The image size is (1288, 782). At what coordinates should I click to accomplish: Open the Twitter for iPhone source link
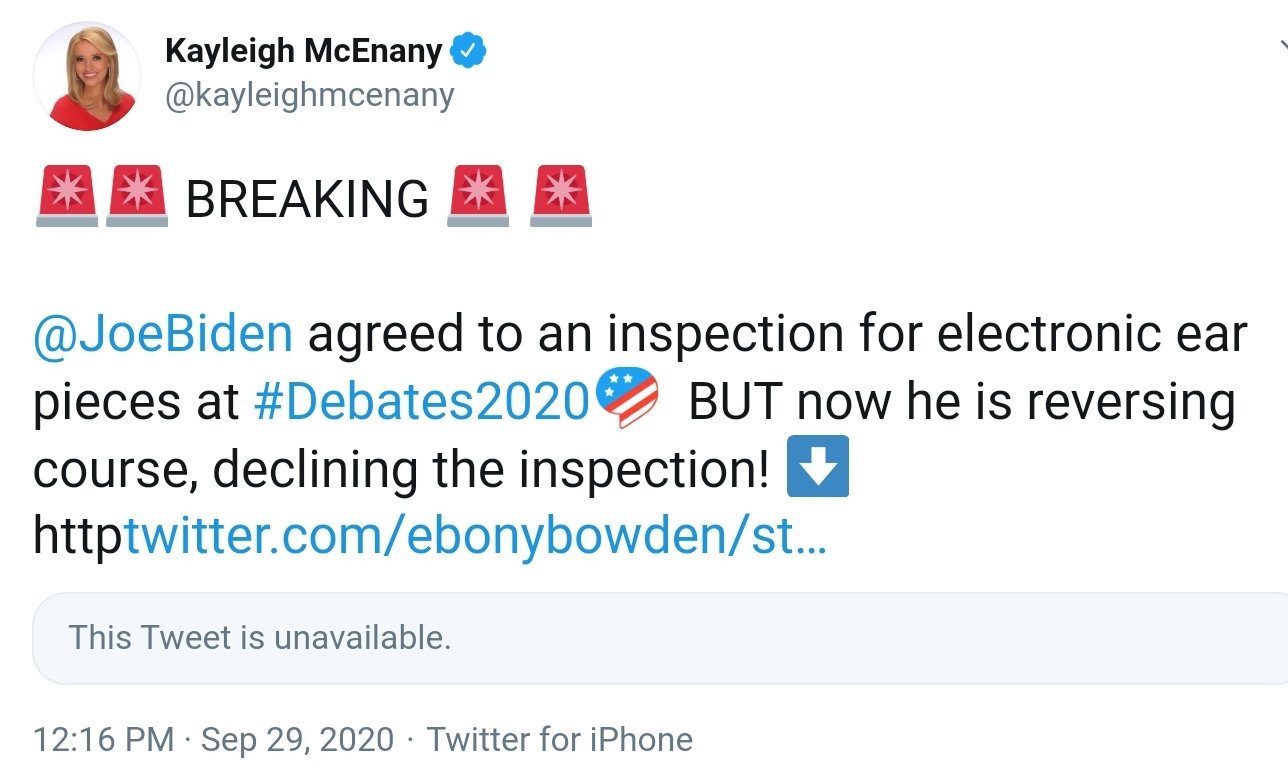(x=560, y=740)
